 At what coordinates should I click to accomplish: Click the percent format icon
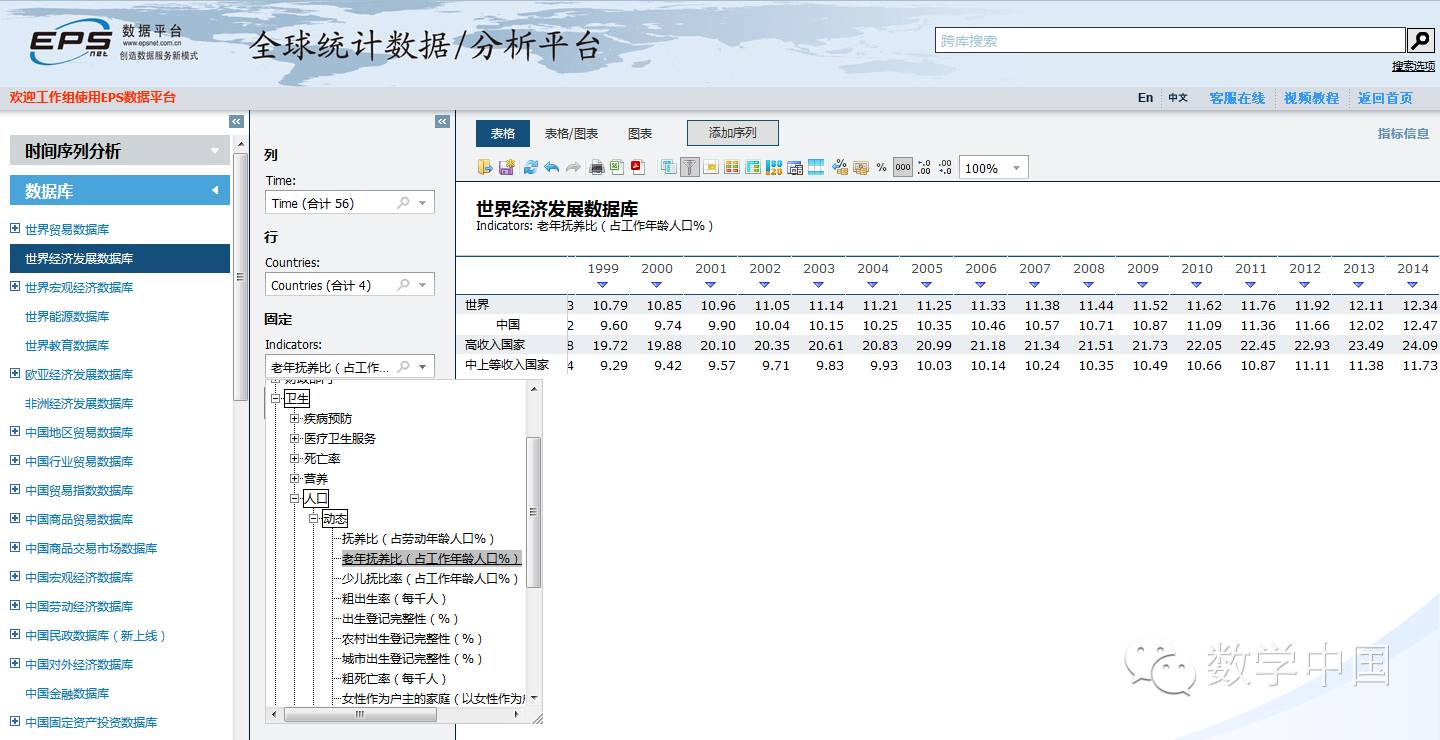coord(881,167)
